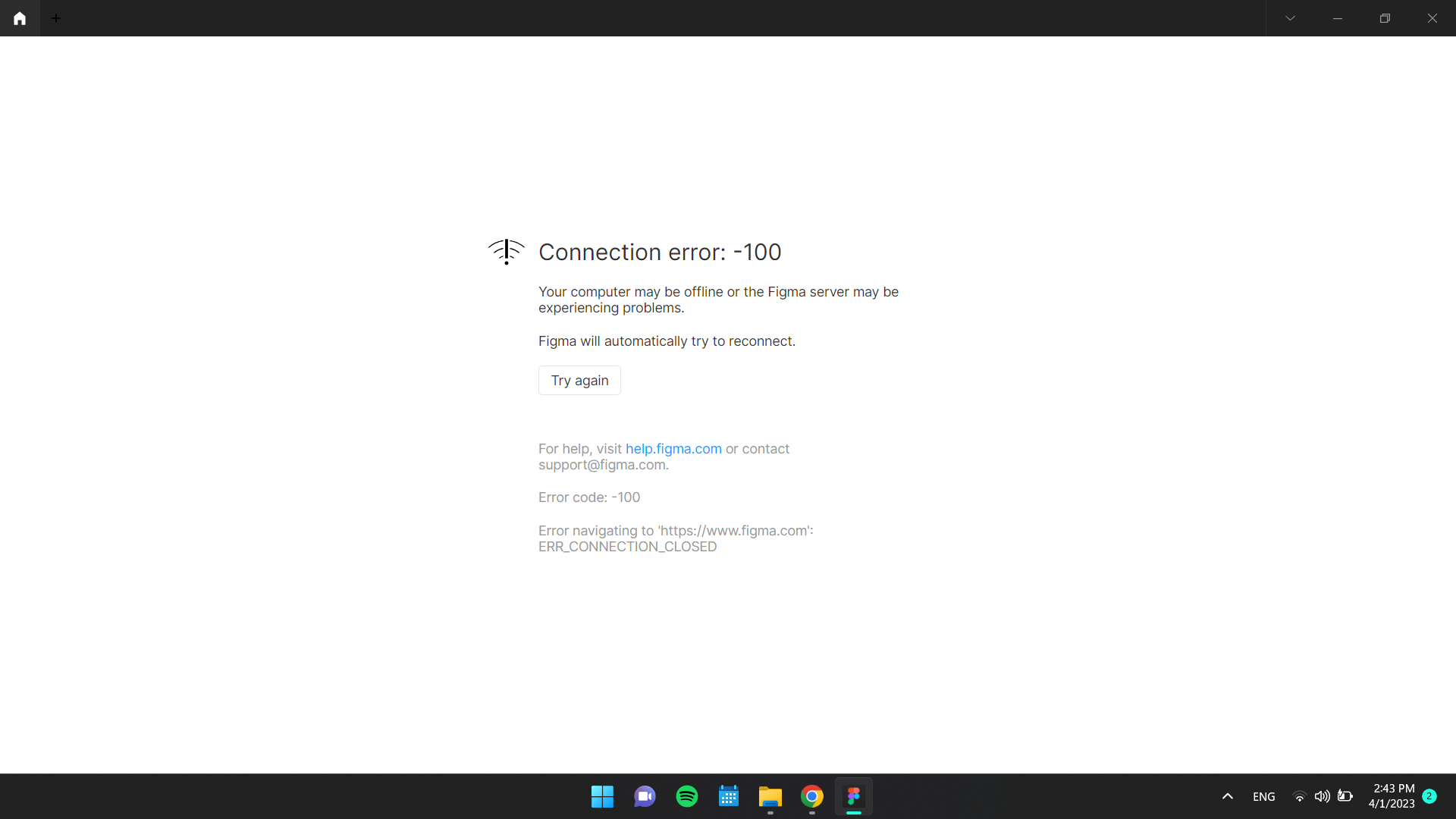
Task: Click the Try again button
Action: 579,381
